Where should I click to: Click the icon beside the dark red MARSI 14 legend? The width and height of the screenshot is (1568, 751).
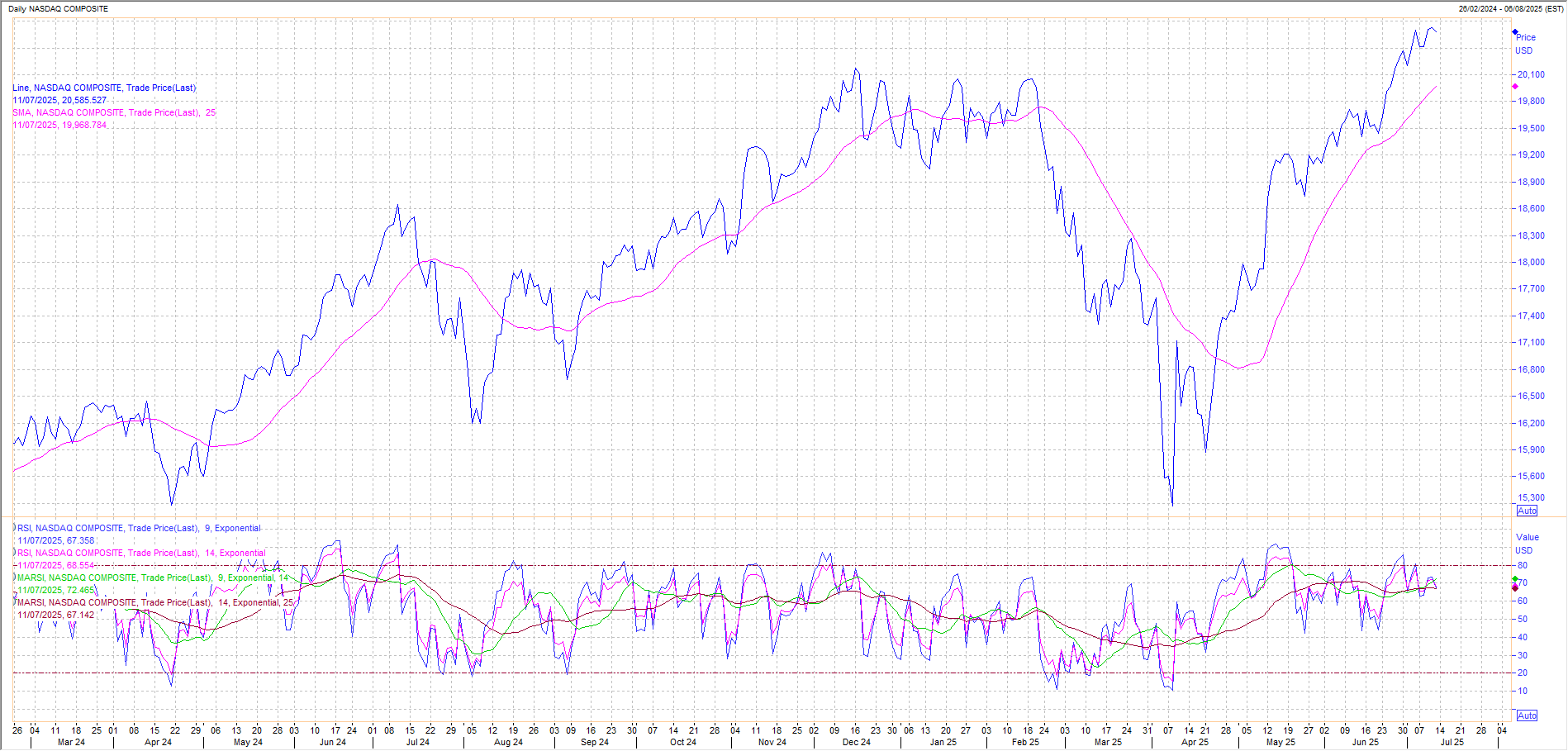point(15,602)
